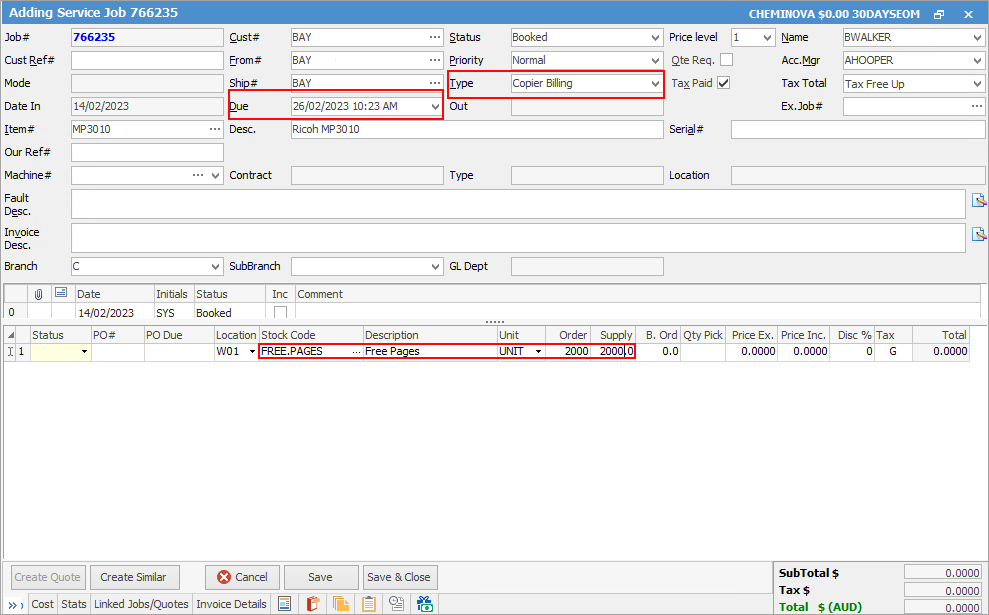Image resolution: width=989 pixels, height=615 pixels.
Task: Click the red clipboard icon in bottom bar
Action: click(x=313, y=604)
